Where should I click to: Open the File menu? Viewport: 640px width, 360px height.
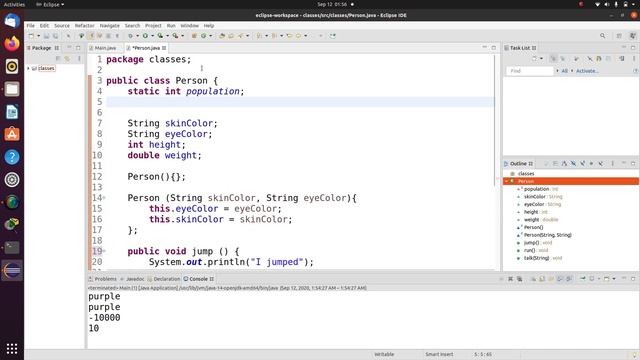[31, 25]
